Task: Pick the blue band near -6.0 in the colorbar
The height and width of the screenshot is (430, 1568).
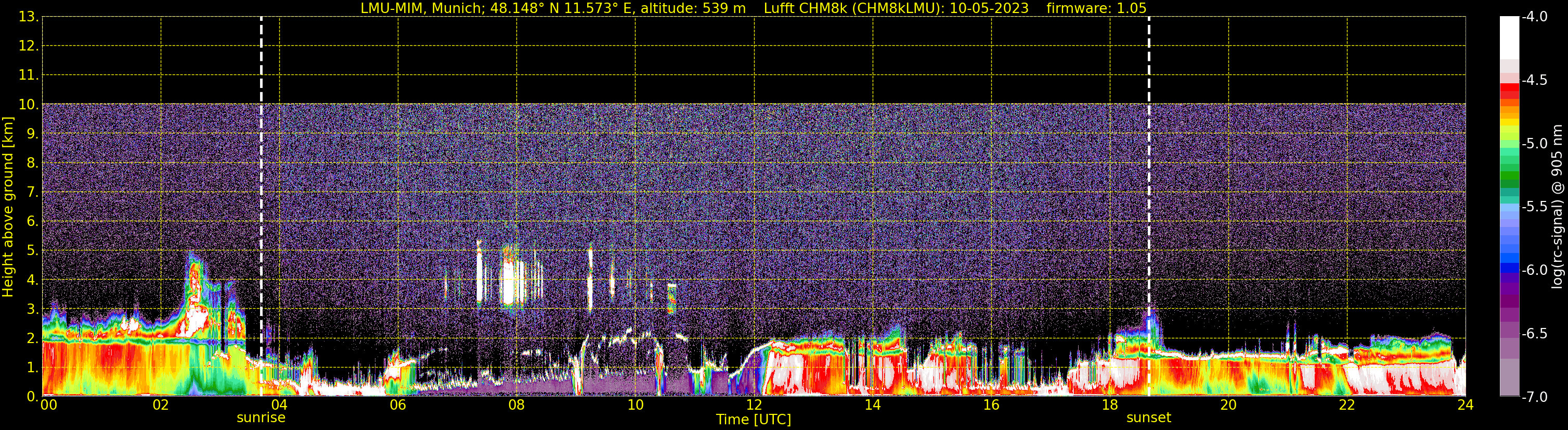Action: [x=1509, y=268]
